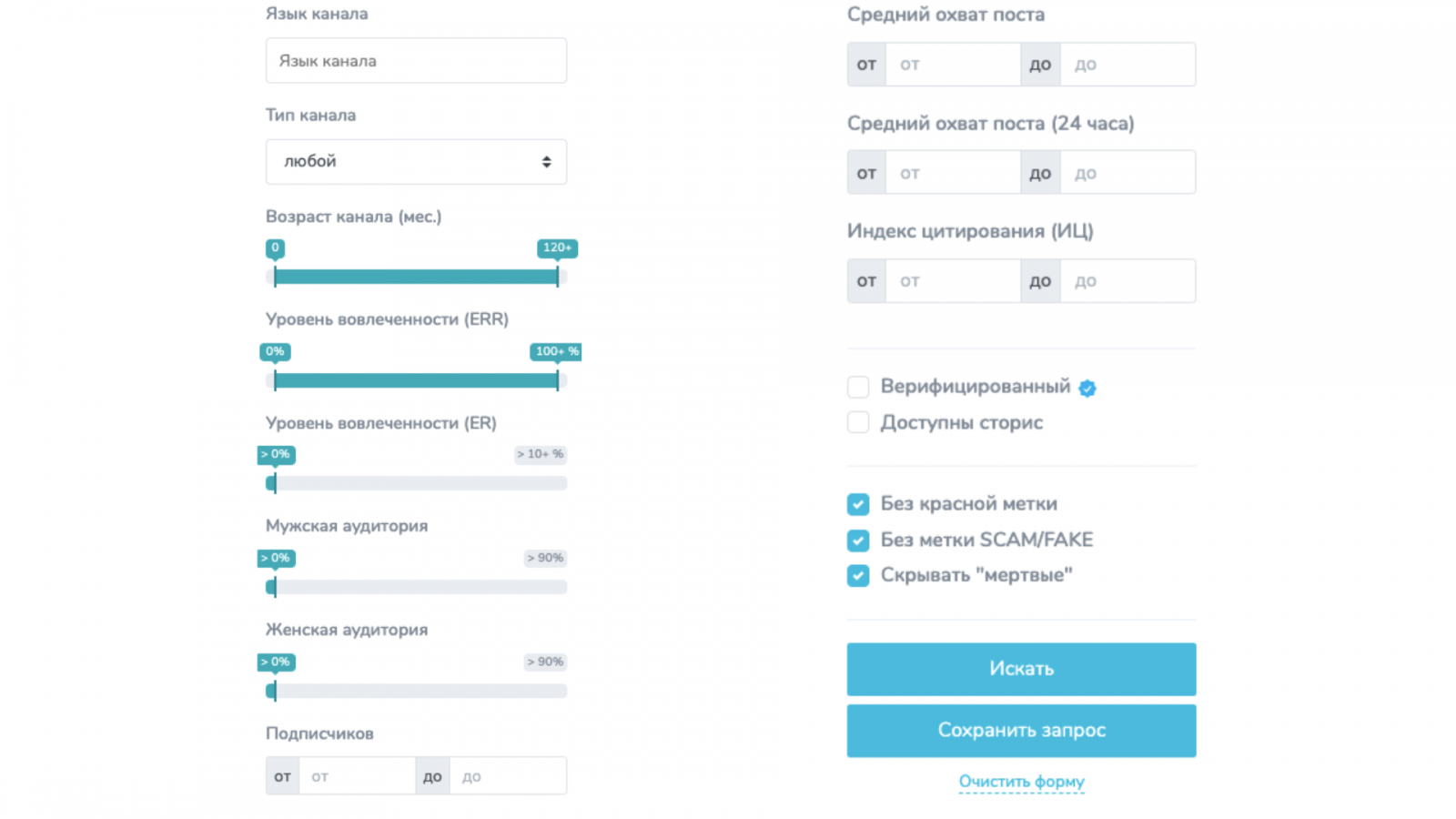This screenshot has height=819, width=1456.
Task: Uncheck Без красной метки
Action: (858, 504)
